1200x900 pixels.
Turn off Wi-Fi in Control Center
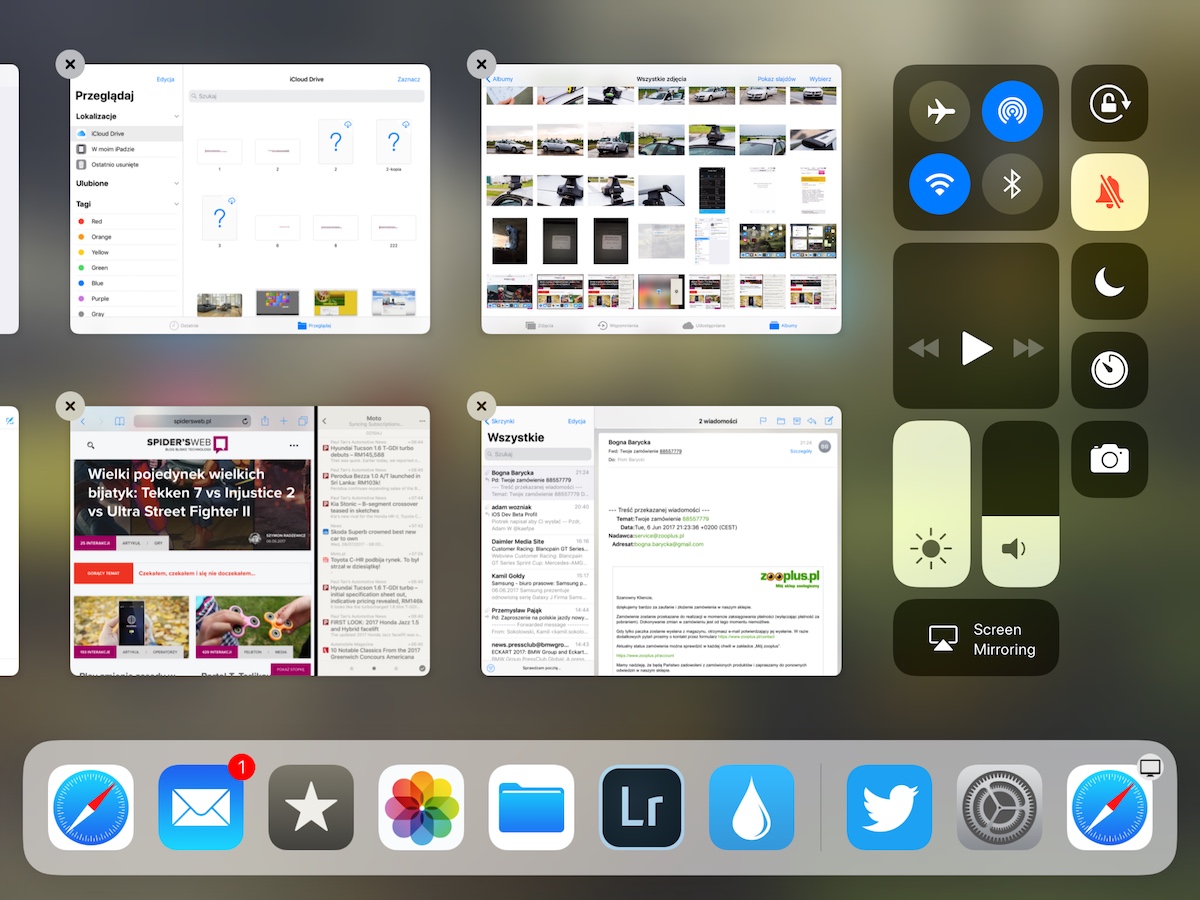click(x=940, y=184)
